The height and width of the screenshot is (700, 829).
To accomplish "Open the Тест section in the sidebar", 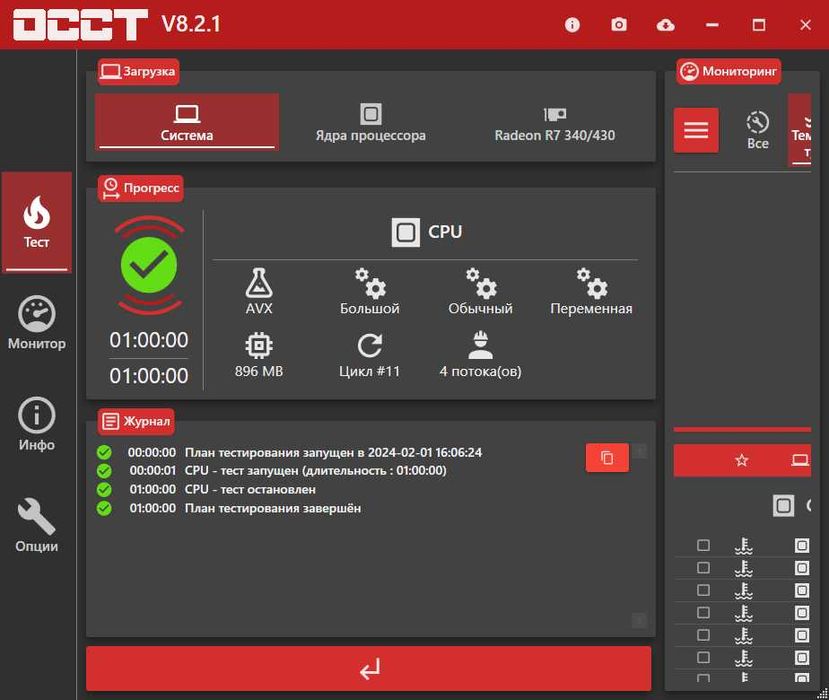I will pos(36,222).
